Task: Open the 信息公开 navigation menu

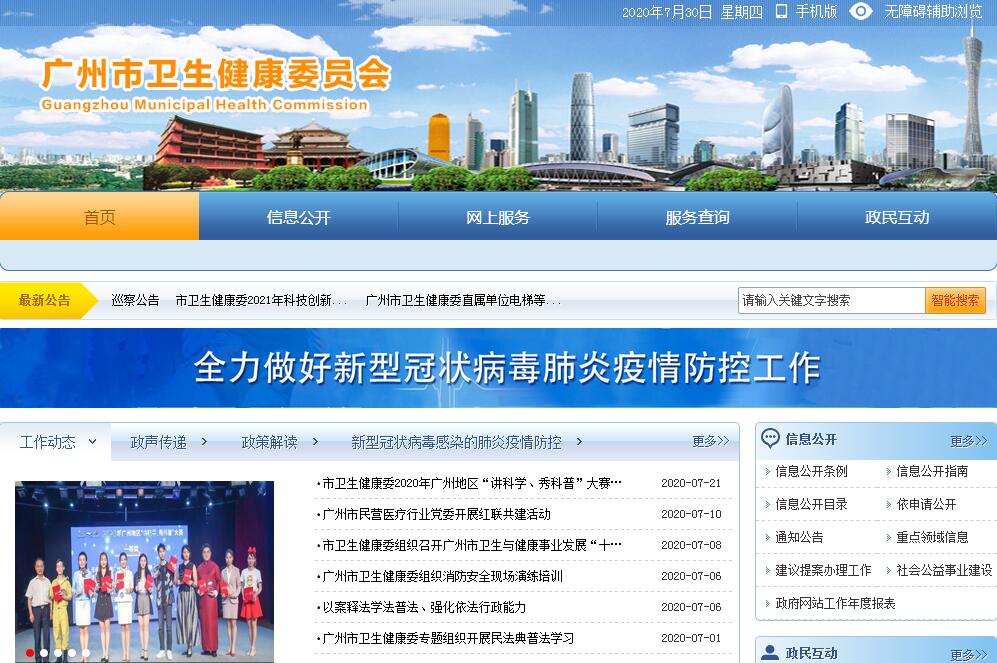Action: [299, 217]
